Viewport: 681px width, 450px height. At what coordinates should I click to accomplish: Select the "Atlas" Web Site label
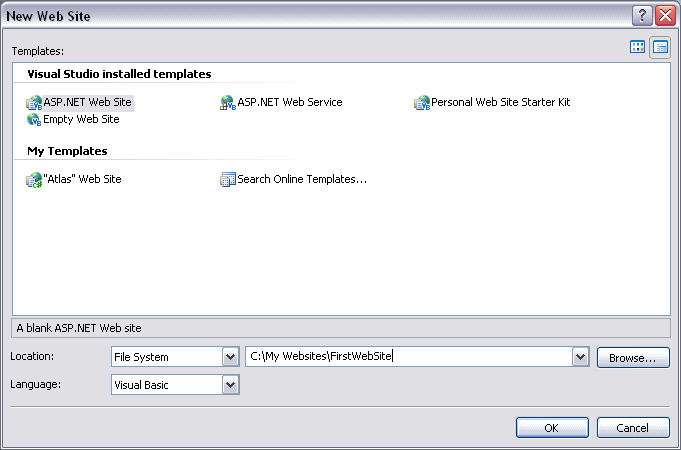(x=82, y=179)
